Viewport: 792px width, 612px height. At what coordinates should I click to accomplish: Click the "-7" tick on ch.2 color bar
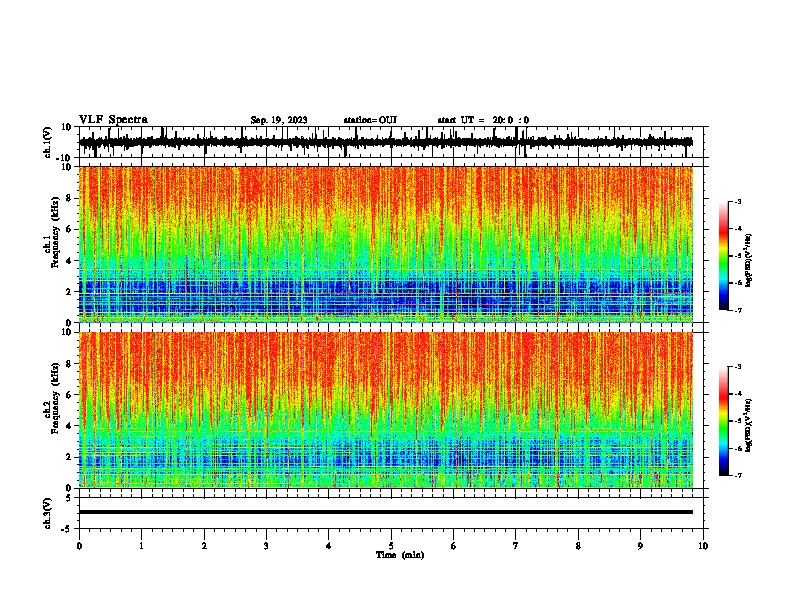point(738,475)
